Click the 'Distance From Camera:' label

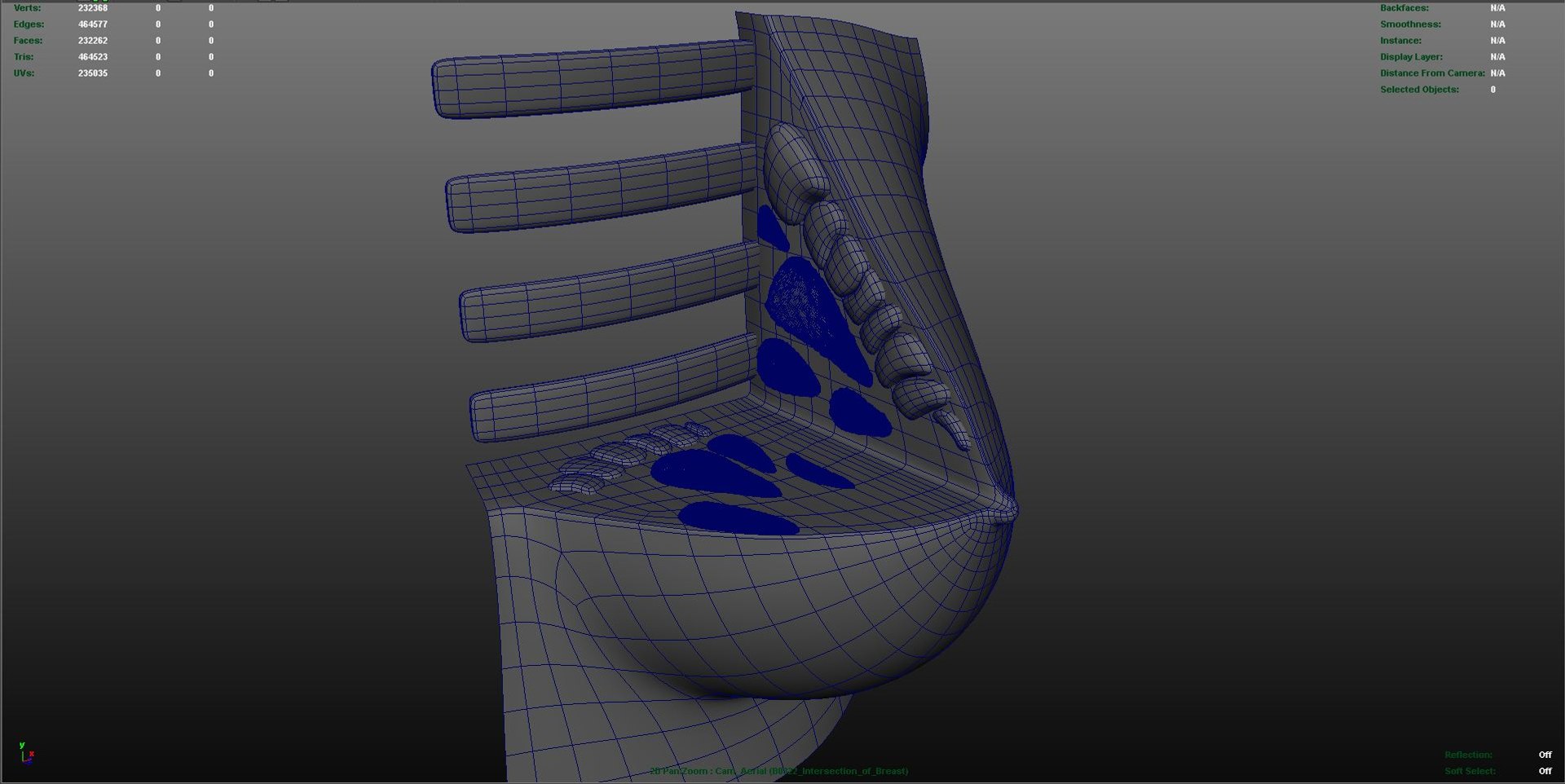pos(1433,73)
